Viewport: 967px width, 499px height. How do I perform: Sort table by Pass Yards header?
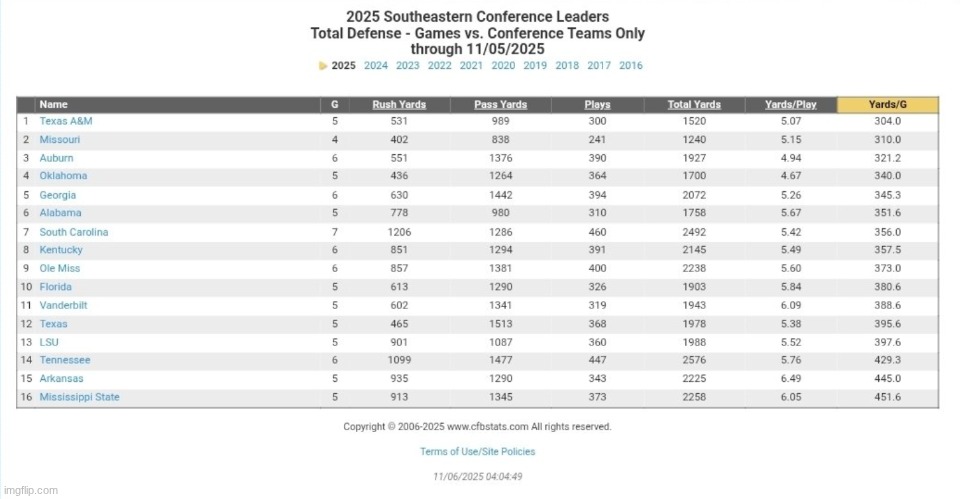pos(502,104)
